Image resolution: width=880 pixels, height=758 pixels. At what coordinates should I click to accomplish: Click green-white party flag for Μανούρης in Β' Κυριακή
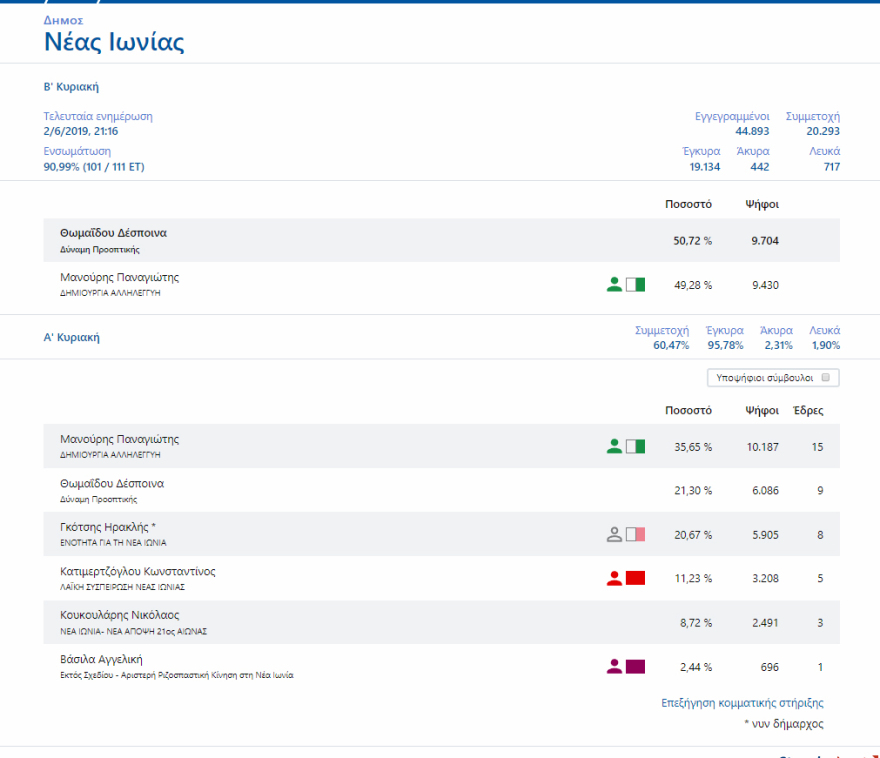click(635, 285)
